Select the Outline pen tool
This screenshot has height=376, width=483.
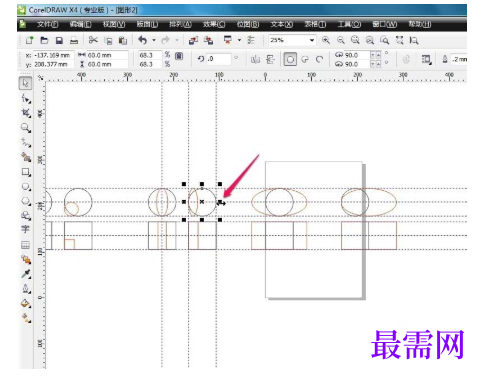(x=26, y=289)
